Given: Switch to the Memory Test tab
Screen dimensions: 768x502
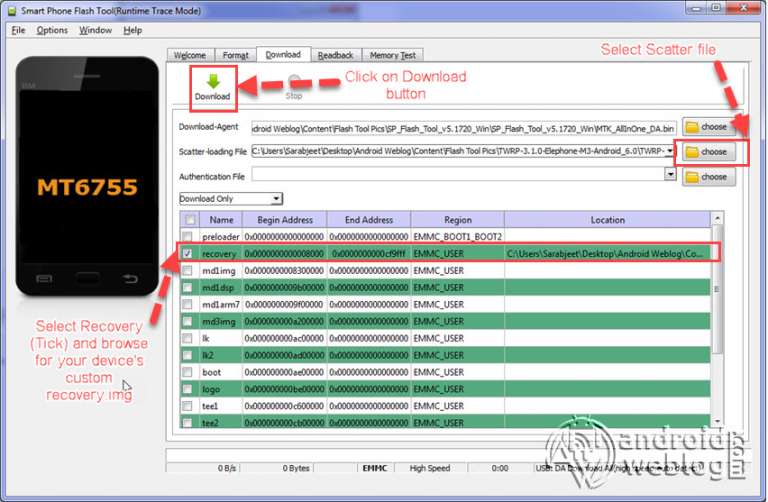Looking at the screenshot, I should (x=392, y=55).
